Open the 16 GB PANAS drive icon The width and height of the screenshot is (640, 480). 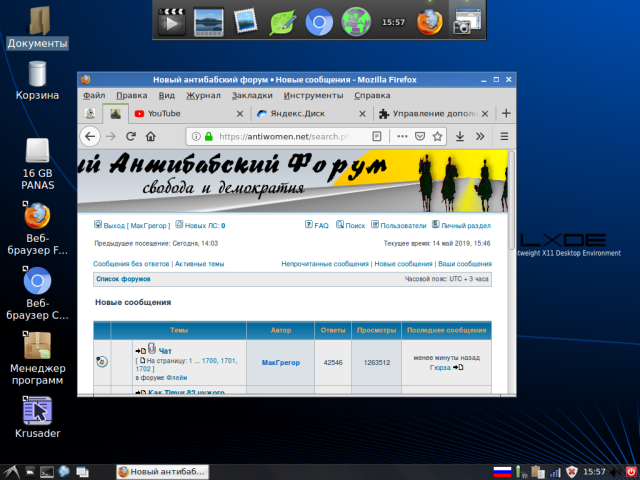[37, 164]
